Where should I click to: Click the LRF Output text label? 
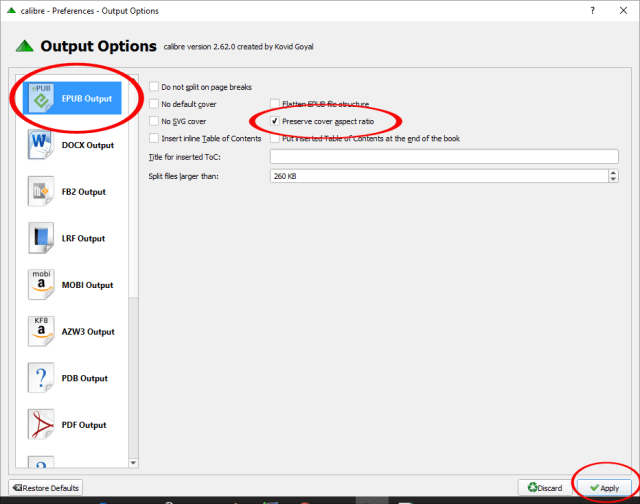pos(83,238)
